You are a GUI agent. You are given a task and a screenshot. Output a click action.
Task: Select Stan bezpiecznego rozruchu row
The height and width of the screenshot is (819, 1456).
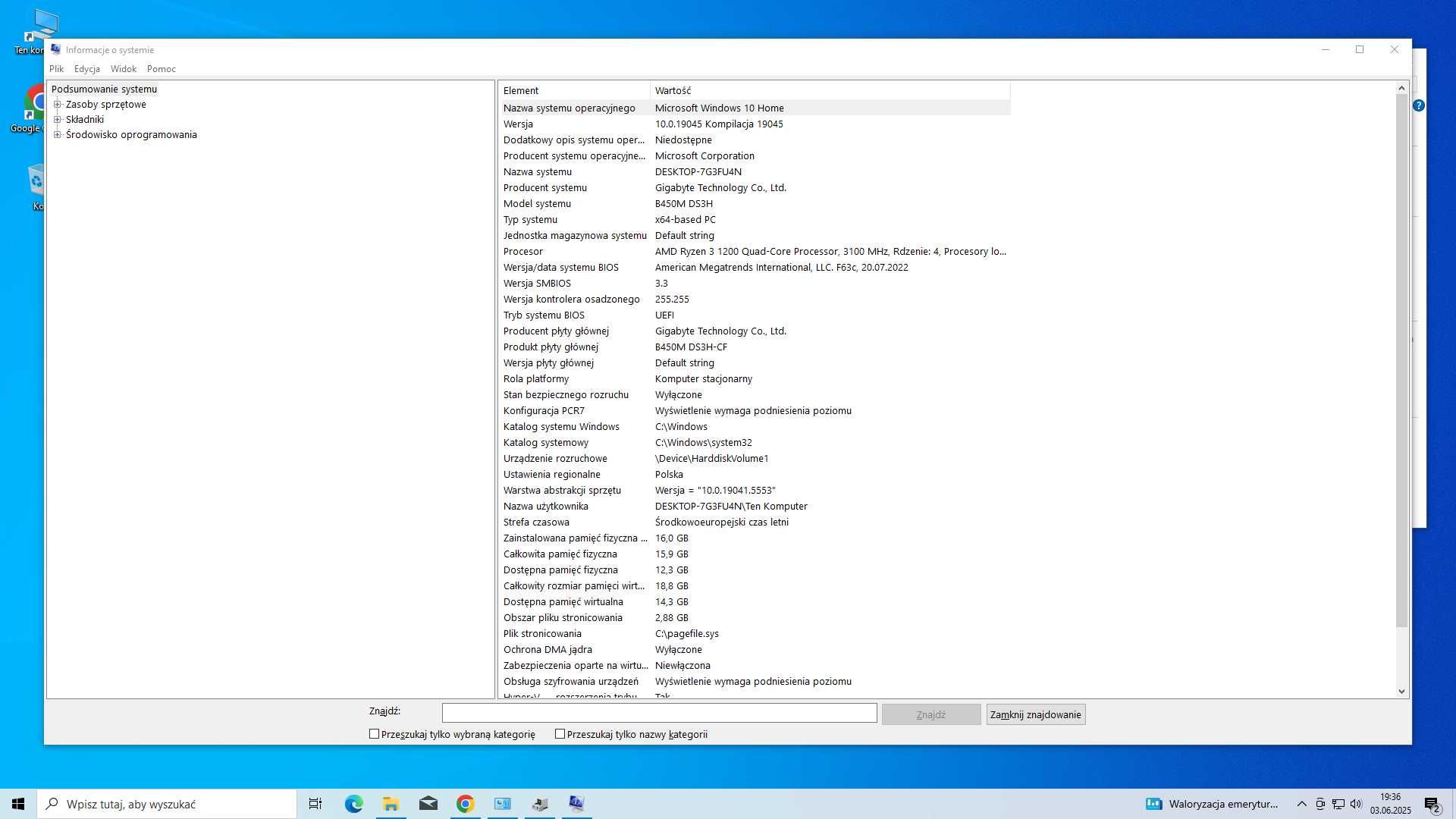point(755,394)
